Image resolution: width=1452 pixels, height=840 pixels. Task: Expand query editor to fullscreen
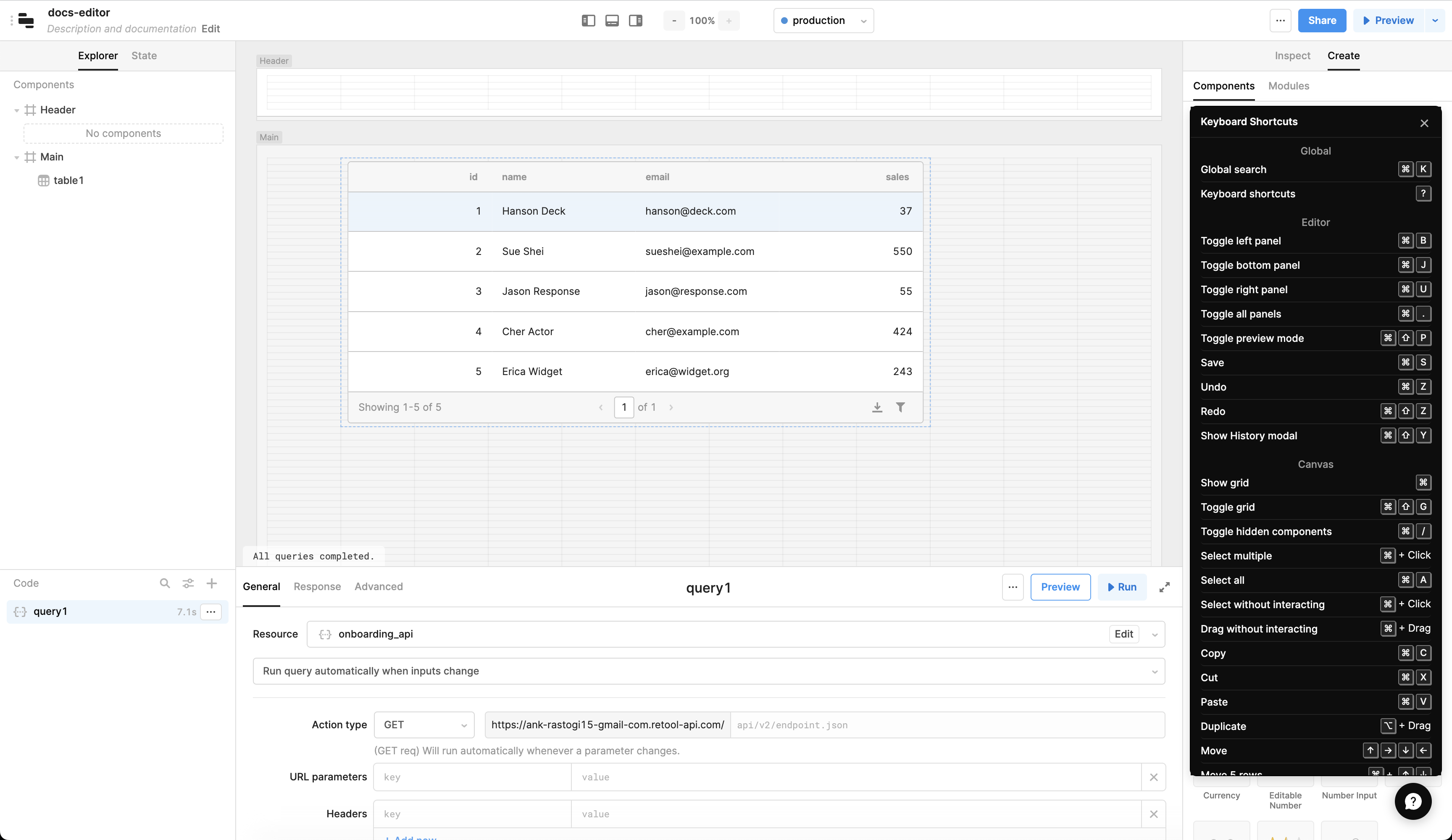coord(1165,587)
